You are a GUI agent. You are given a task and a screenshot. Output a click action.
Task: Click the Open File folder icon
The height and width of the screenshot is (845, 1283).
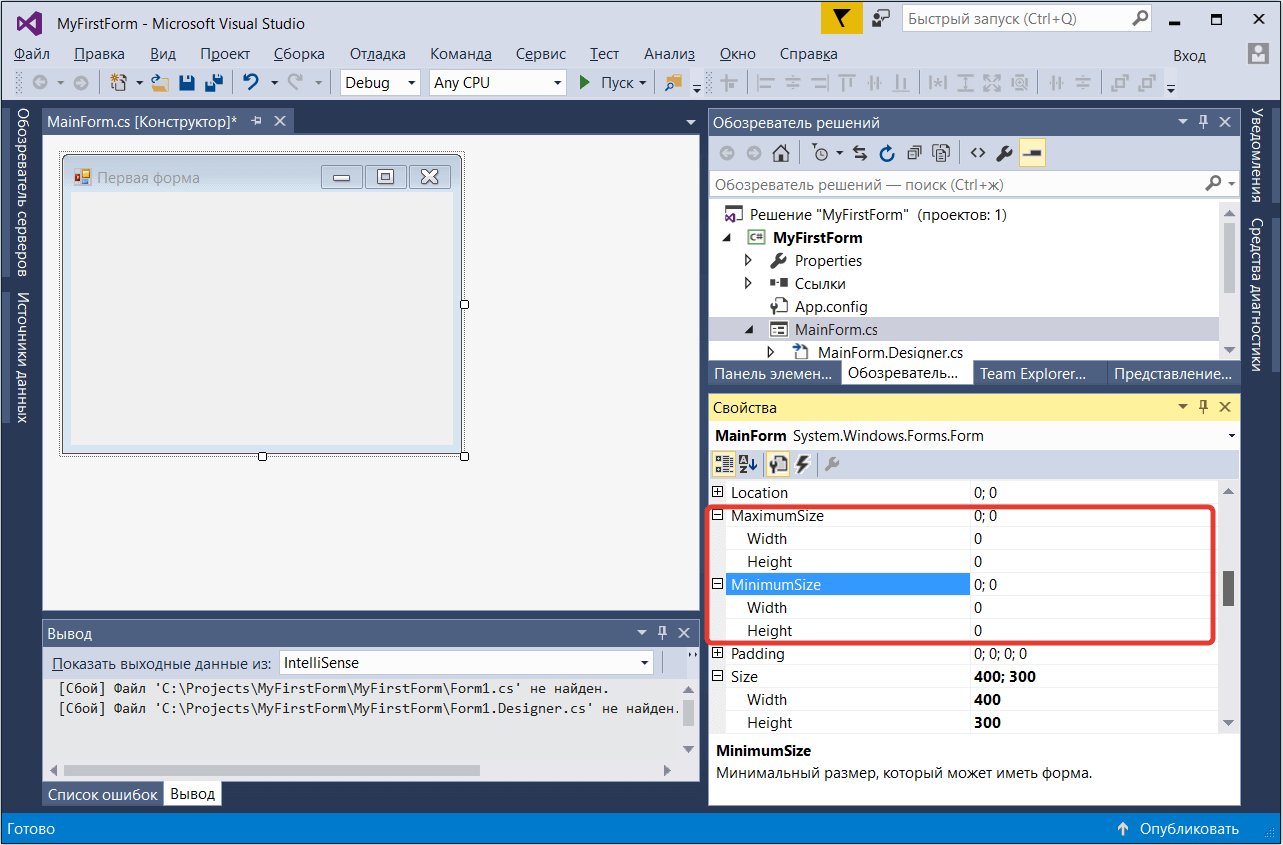click(x=160, y=83)
